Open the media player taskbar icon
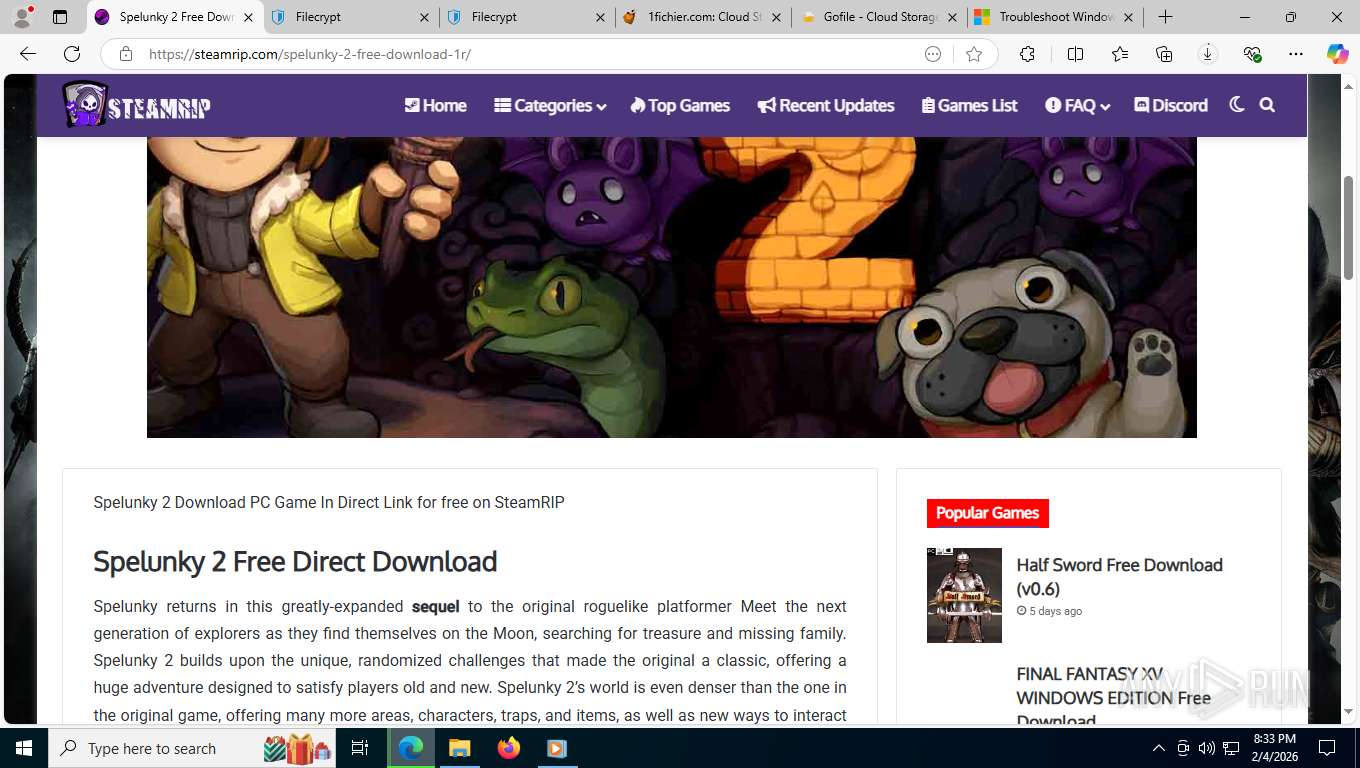The width and height of the screenshot is (1360, 768). pos(557,748)
